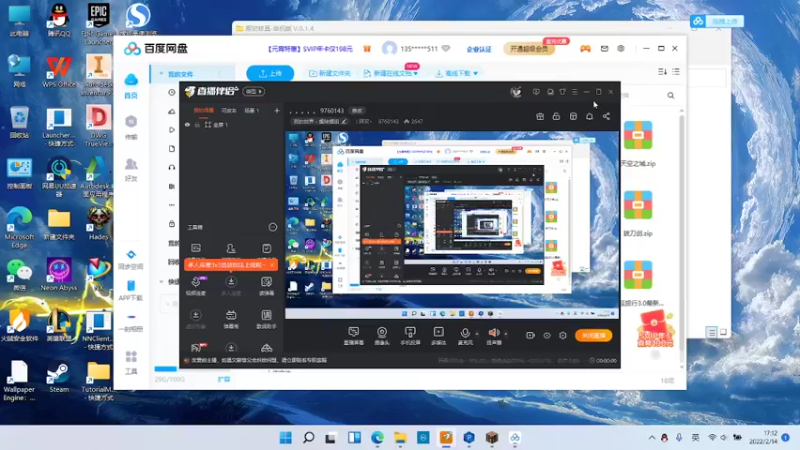Click the 企业认证 link
This screenshot has height=450, width=800.
[x=479, y=49]
